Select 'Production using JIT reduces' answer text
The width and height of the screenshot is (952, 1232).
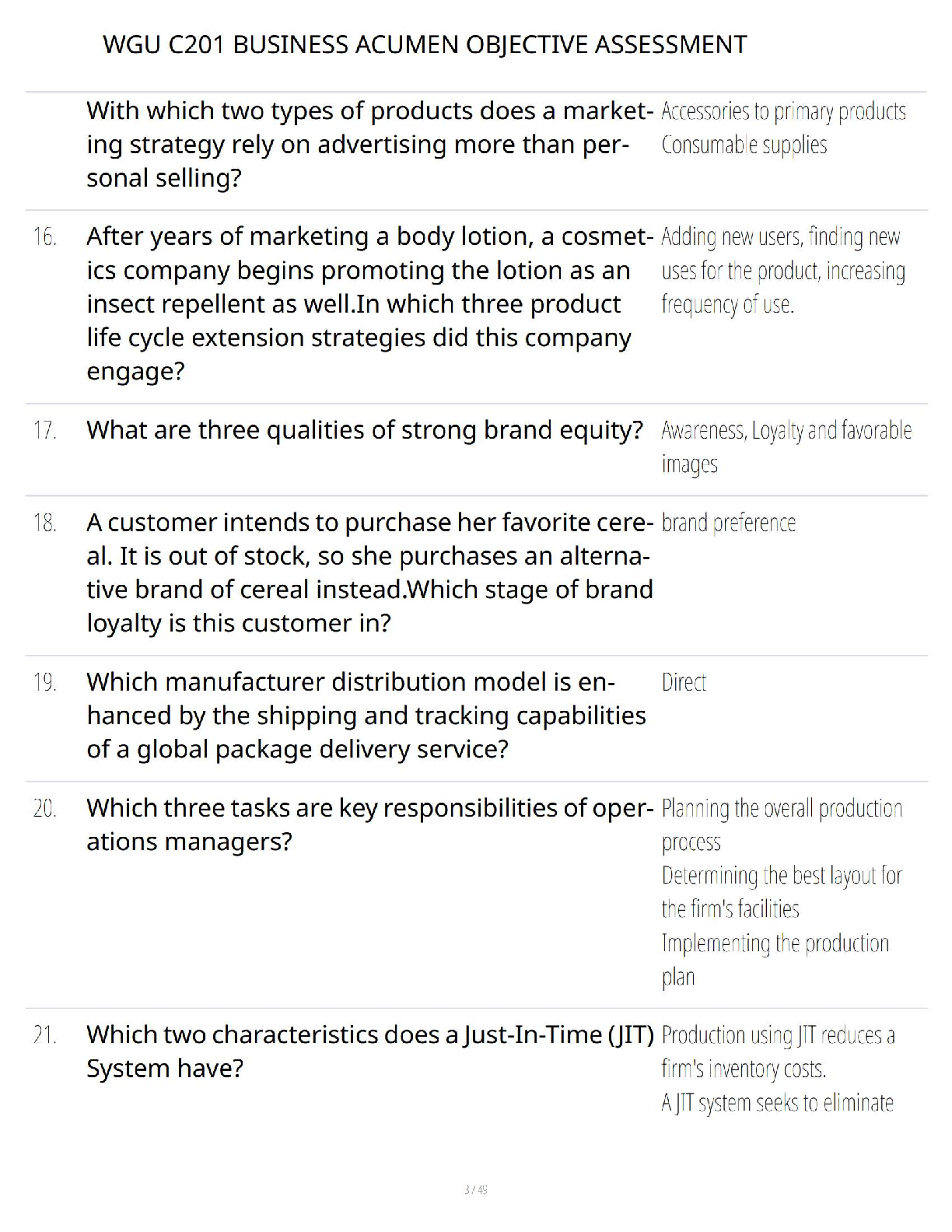coord(778,1052)
